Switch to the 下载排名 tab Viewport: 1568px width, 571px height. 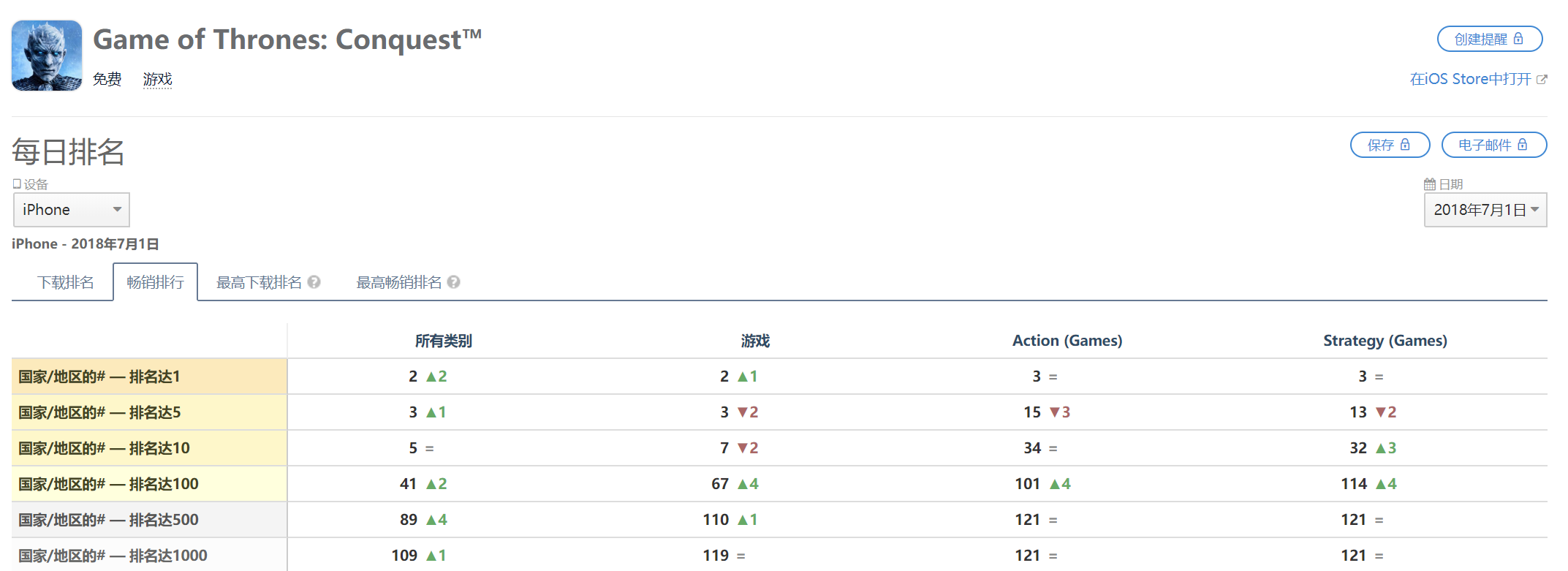(66, 282)
